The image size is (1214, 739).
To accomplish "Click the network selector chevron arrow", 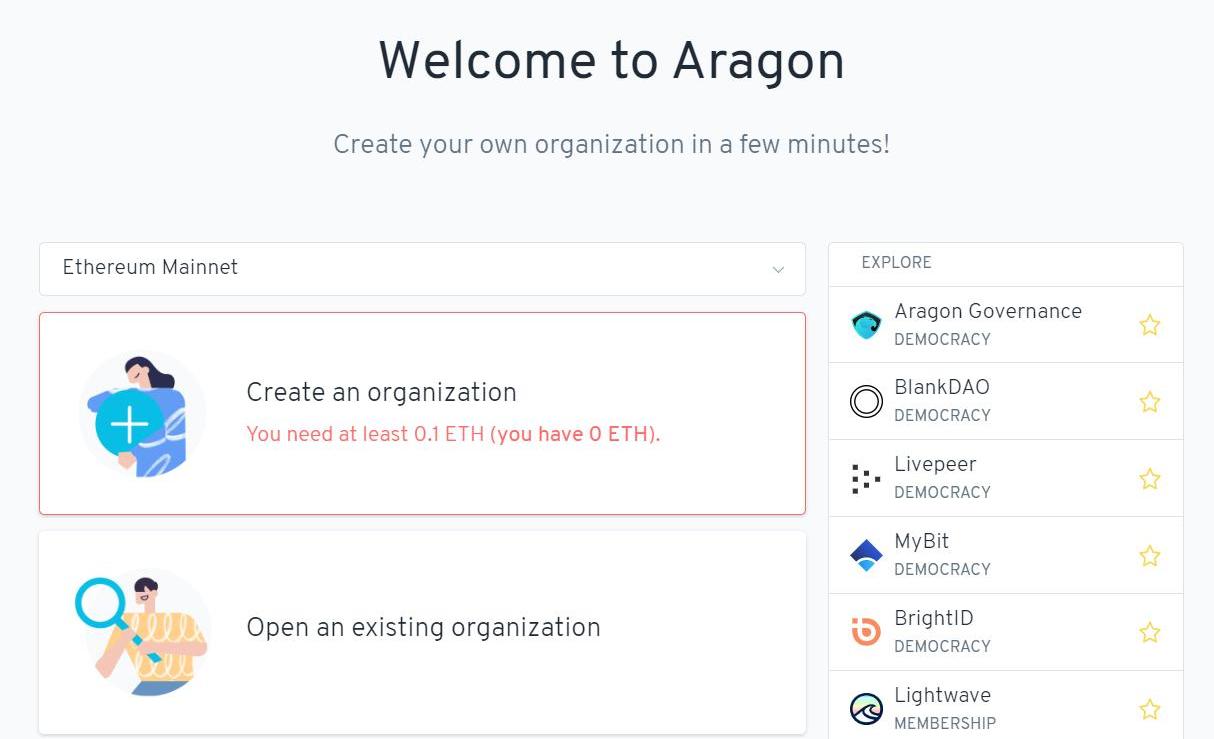I will click(778, 270).
